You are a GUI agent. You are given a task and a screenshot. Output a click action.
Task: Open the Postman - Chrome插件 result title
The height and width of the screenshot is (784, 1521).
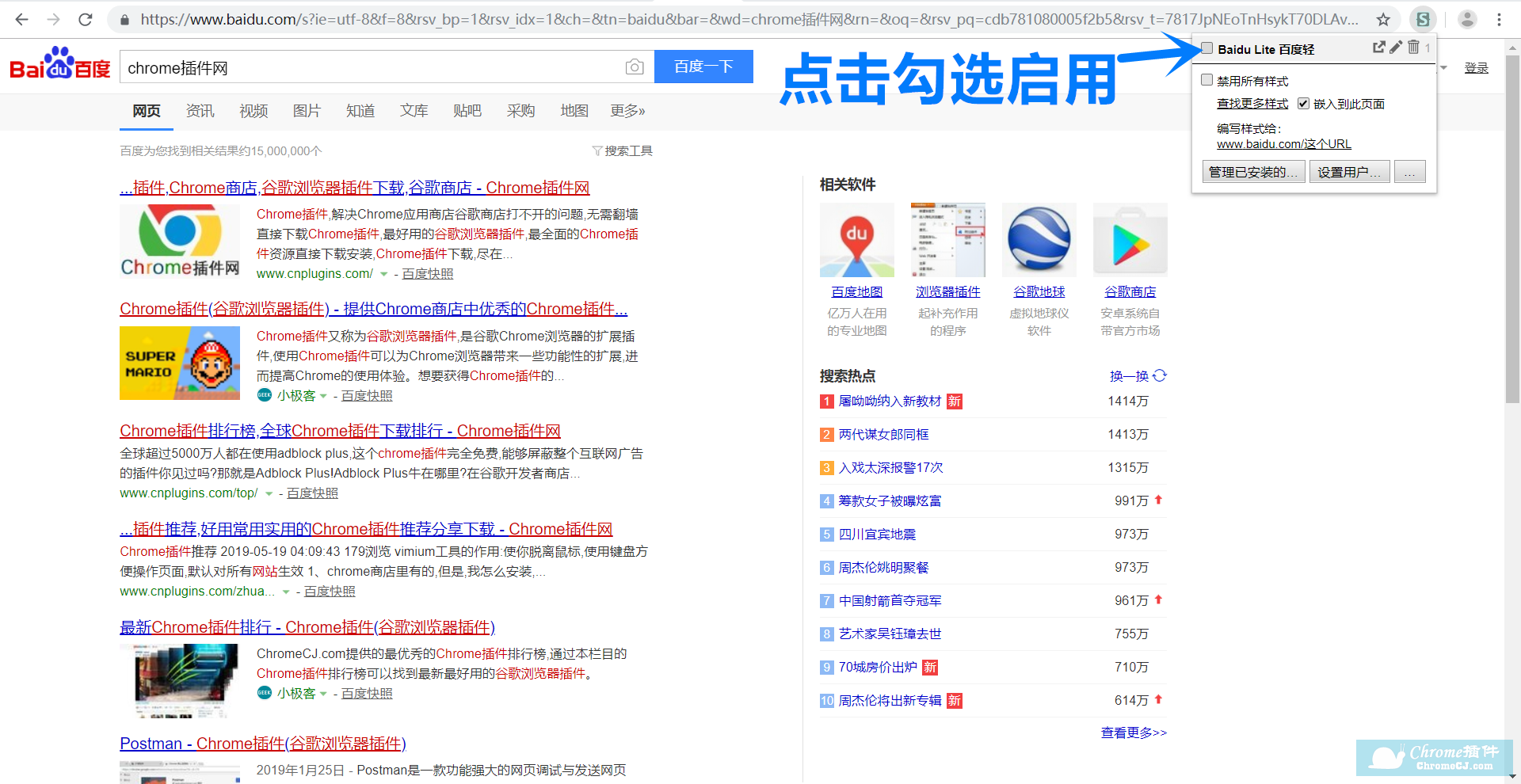262,744
